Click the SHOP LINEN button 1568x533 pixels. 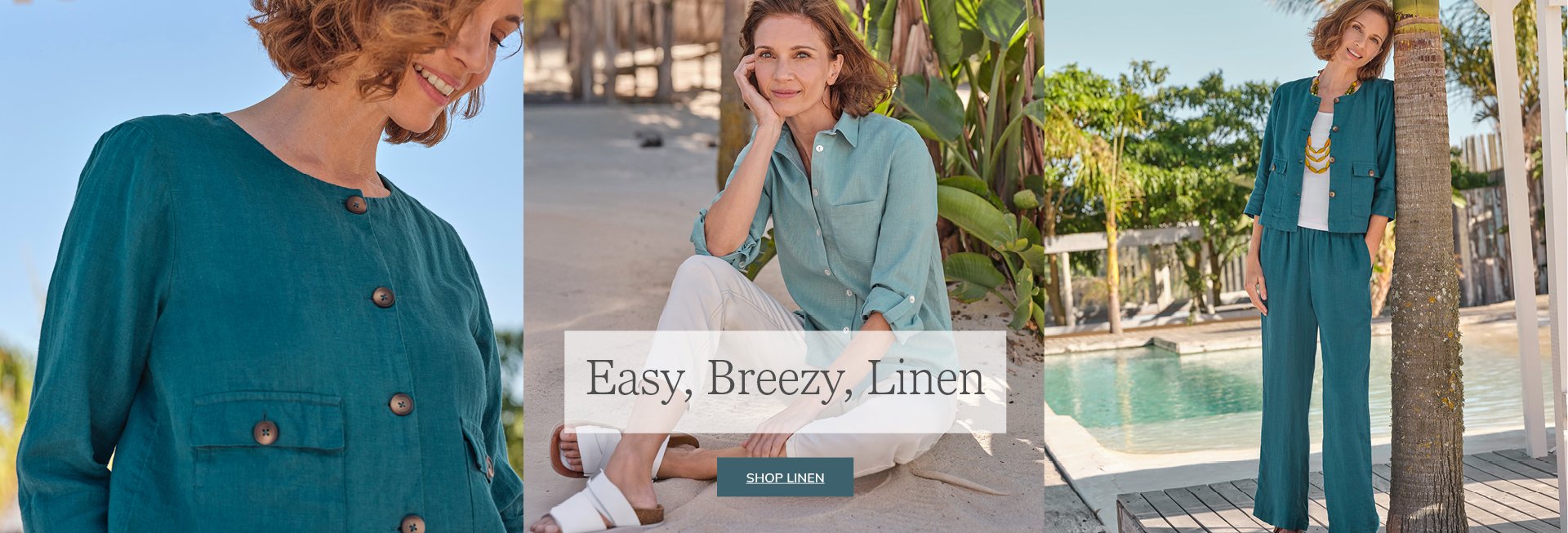[785, 477]
